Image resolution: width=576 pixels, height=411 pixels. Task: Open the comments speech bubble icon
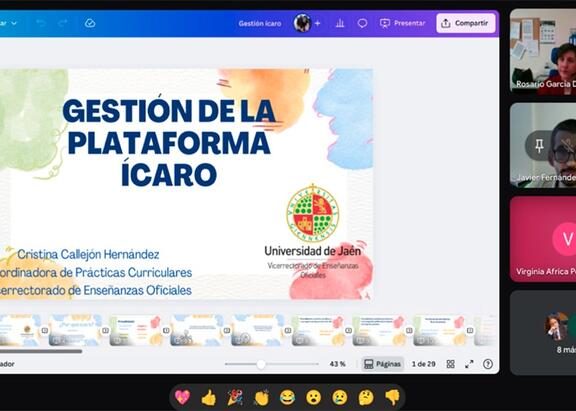click(362, 24)
